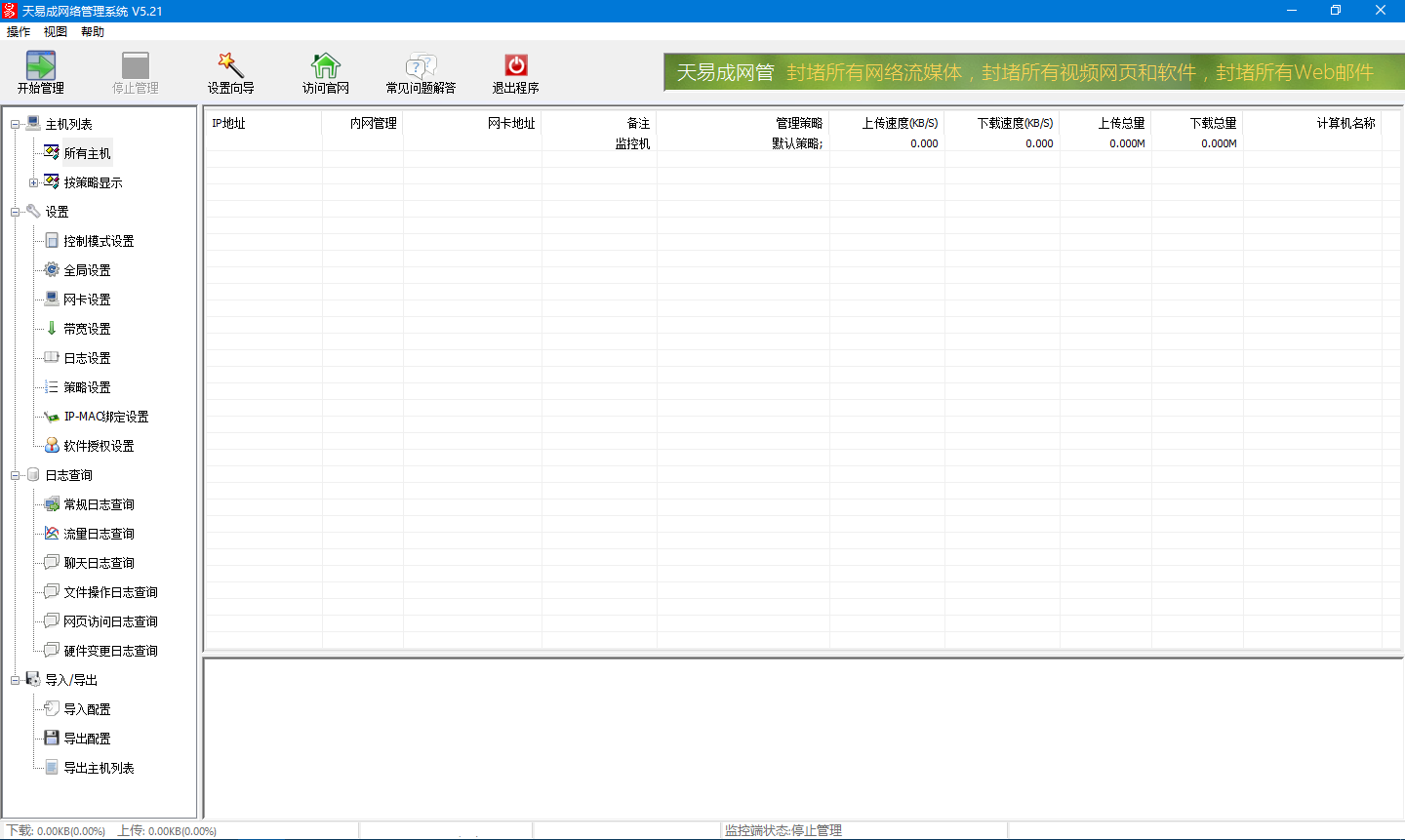1405x840 pixels.
Task: Click the 聊天日志查询 bubble icon
Action: [52, 562]
